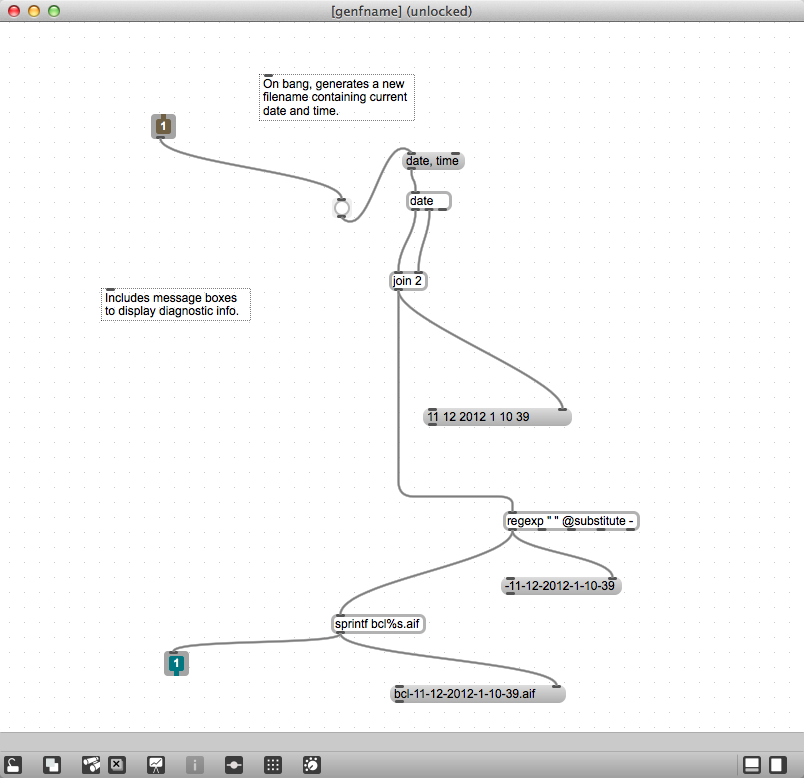The image size is (804, 778).
Task: Open the inspector 'i' icon
Action: coord(195,765)
